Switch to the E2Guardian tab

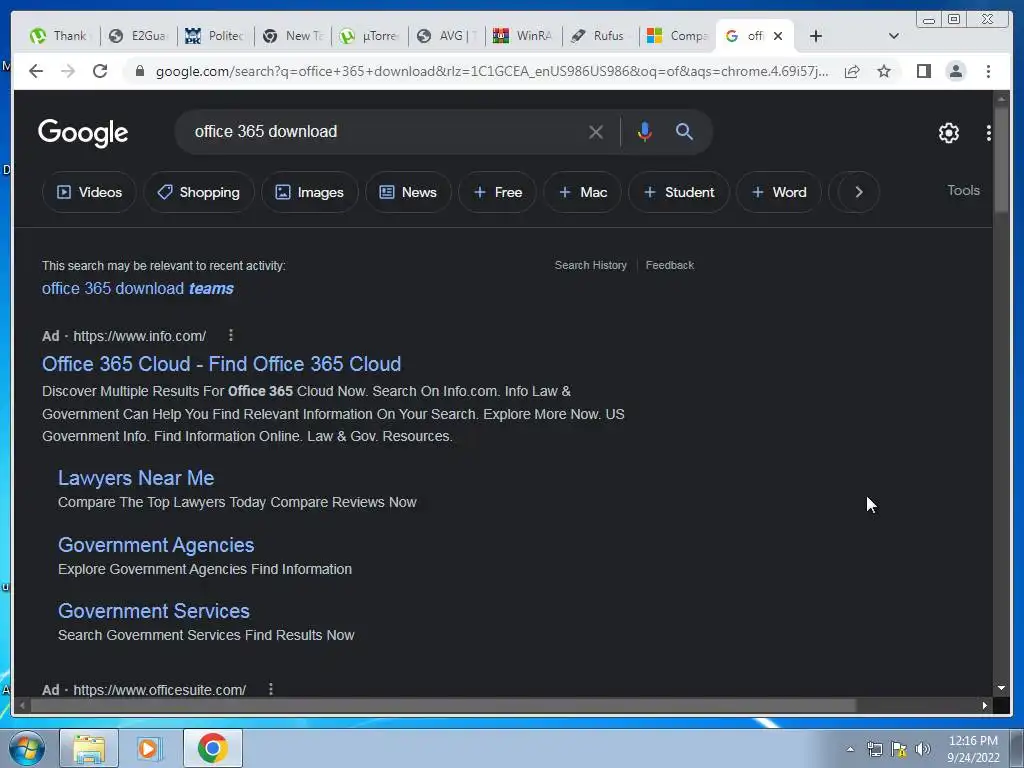(x=138, y=36)
